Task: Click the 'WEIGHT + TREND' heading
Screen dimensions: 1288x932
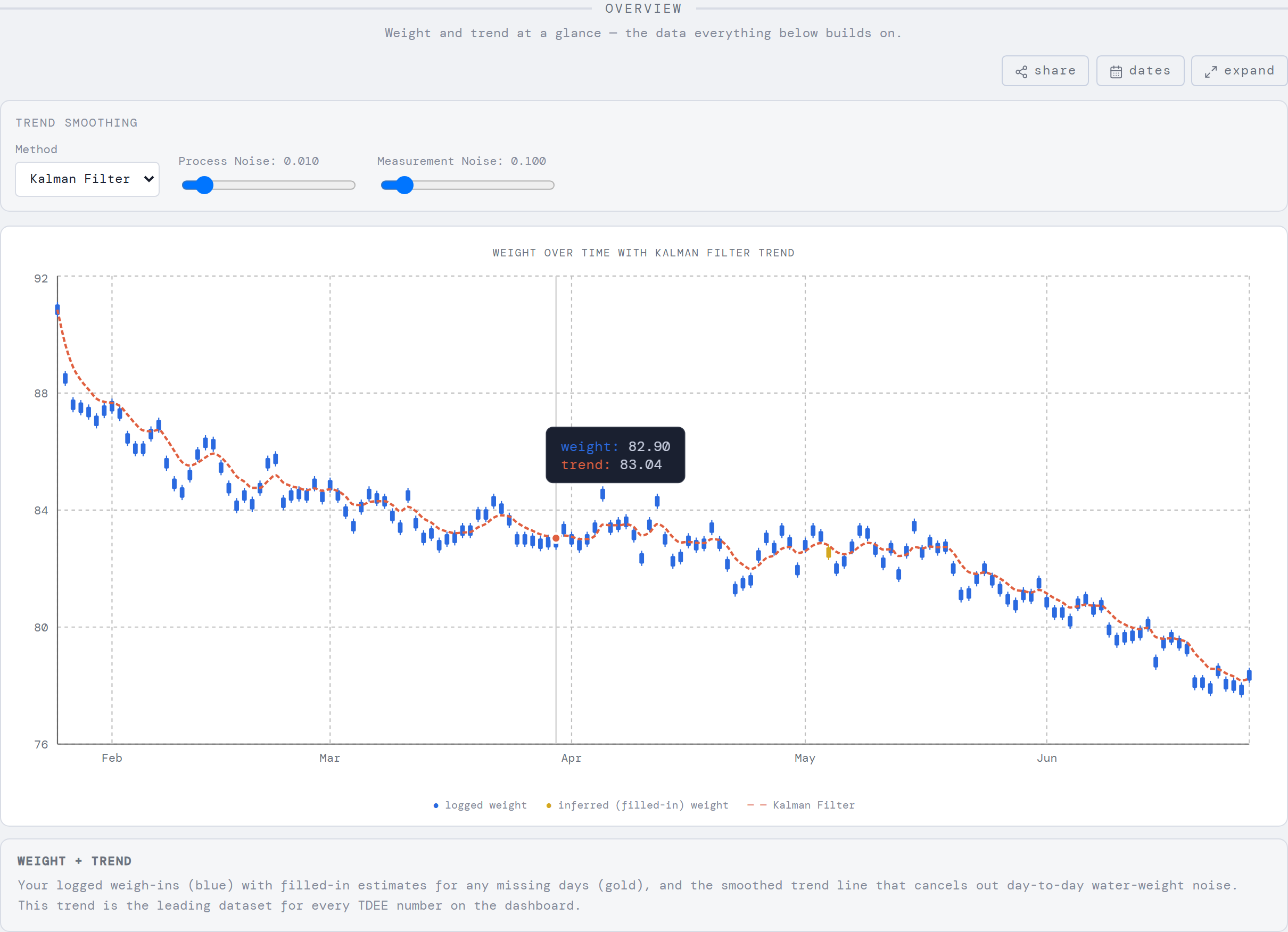Action: (75, 861)
